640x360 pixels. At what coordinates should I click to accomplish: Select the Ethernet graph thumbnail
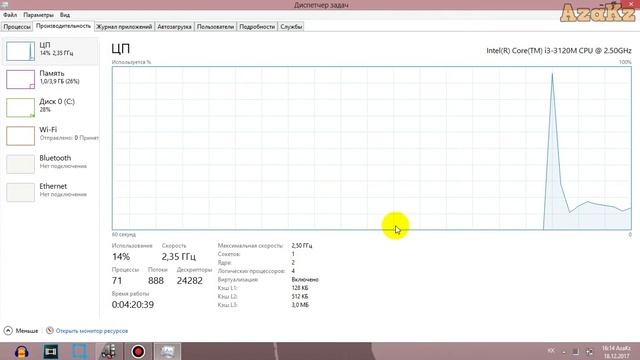(20, 192)
